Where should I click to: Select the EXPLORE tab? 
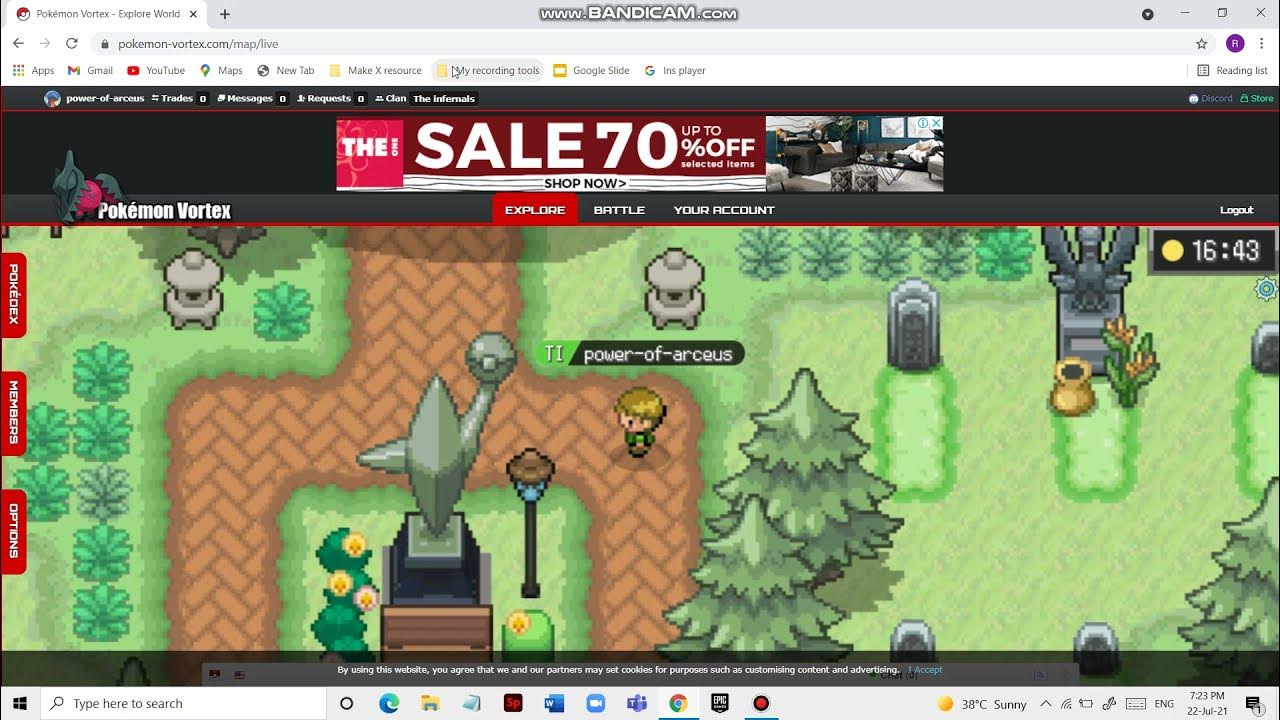[x=535, y=210]
